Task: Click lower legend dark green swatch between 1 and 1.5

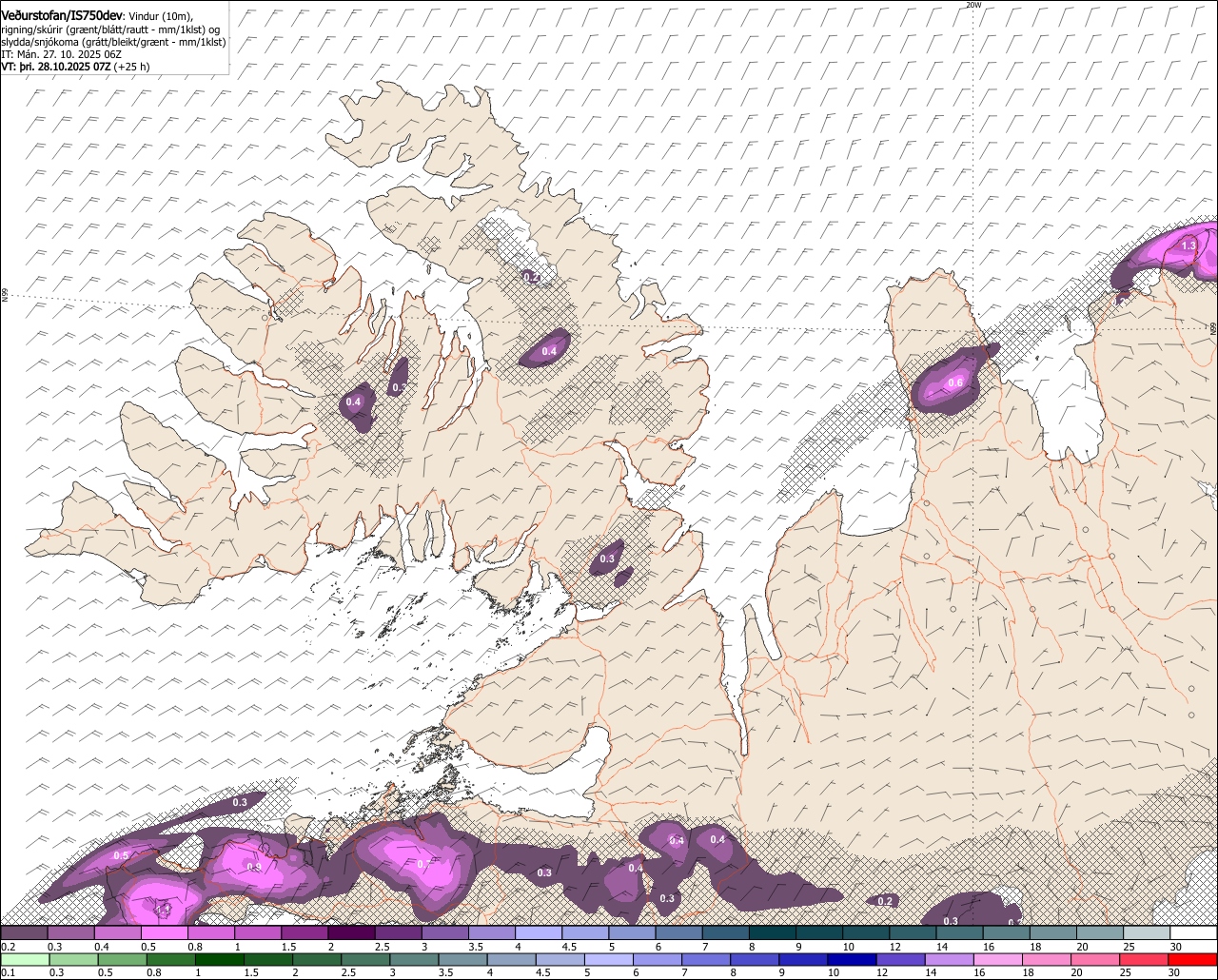Action: pos(220,960)
